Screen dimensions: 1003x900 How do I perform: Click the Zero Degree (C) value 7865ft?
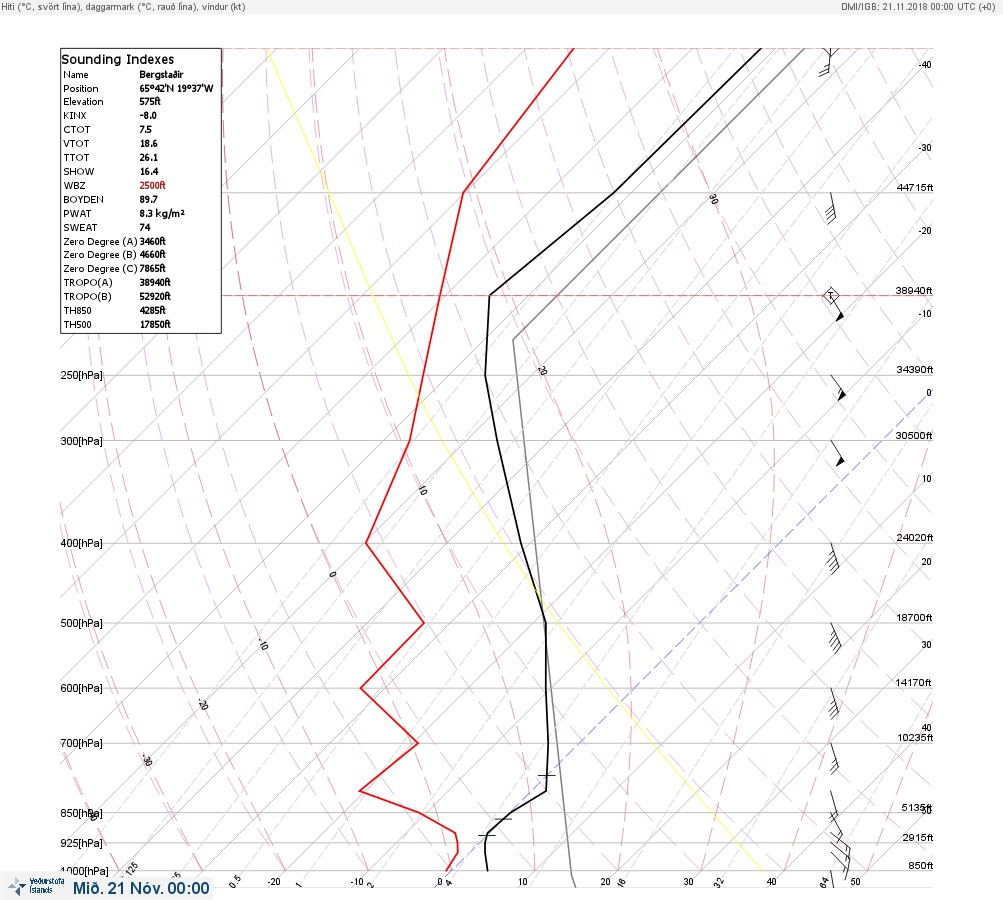coord(152,269)
